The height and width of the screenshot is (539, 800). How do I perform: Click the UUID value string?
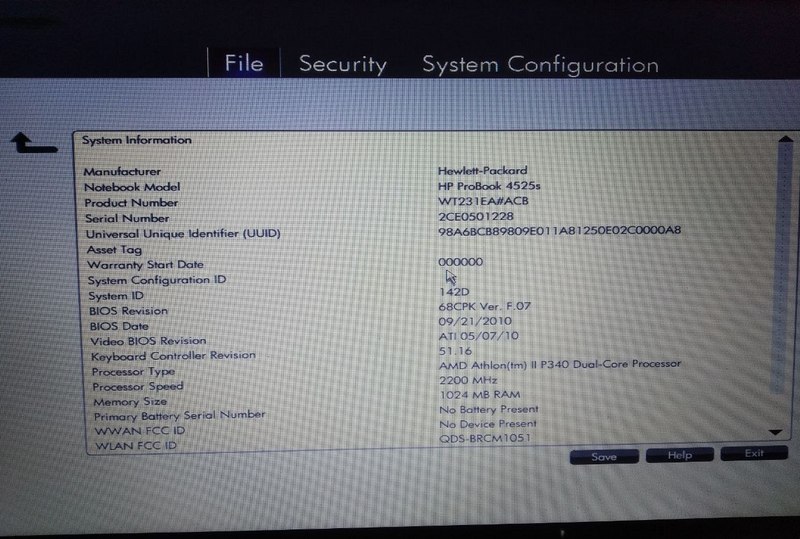tap(559, 231)
